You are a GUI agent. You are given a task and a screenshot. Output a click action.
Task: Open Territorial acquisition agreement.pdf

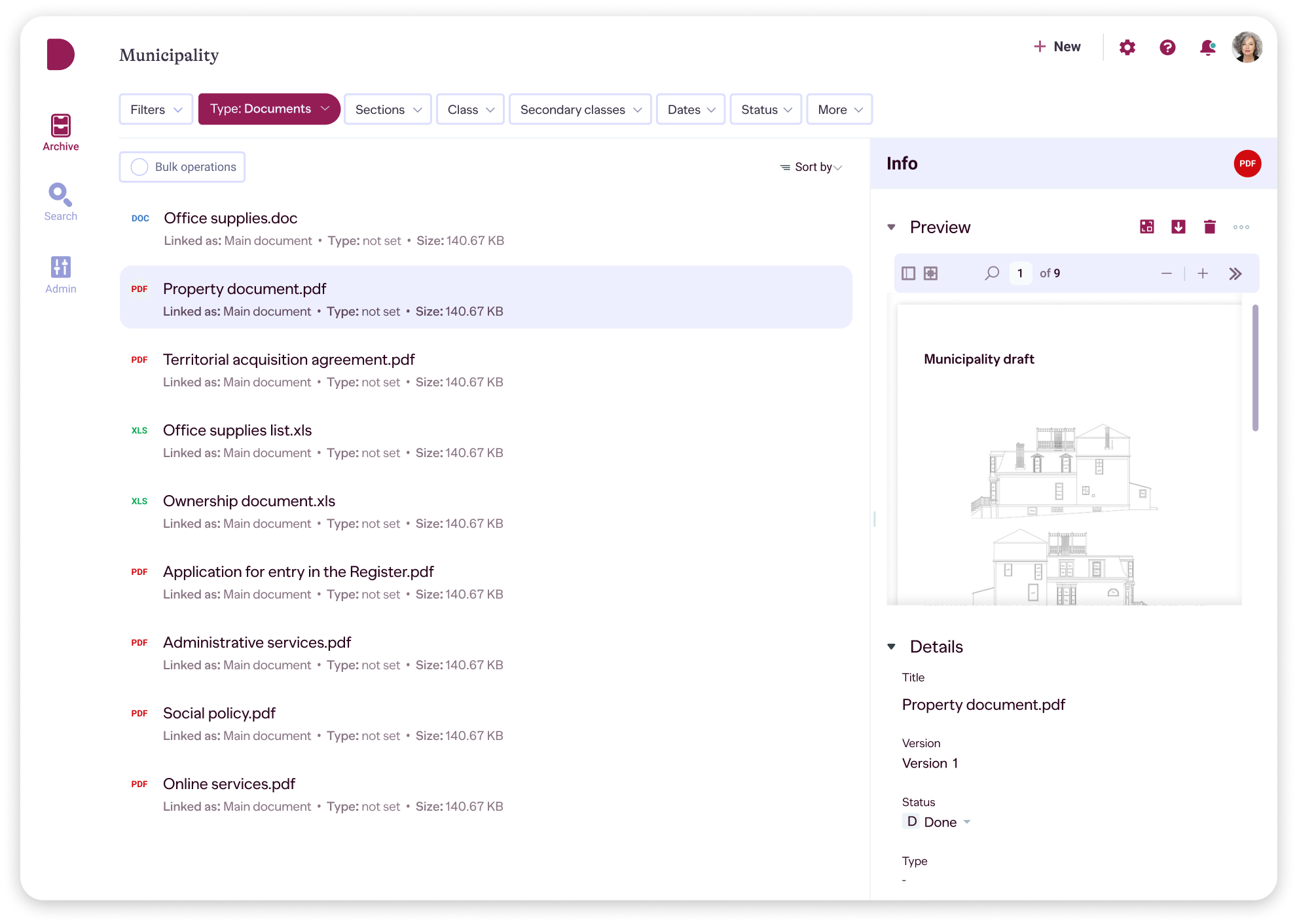click(x=289, y=360)
